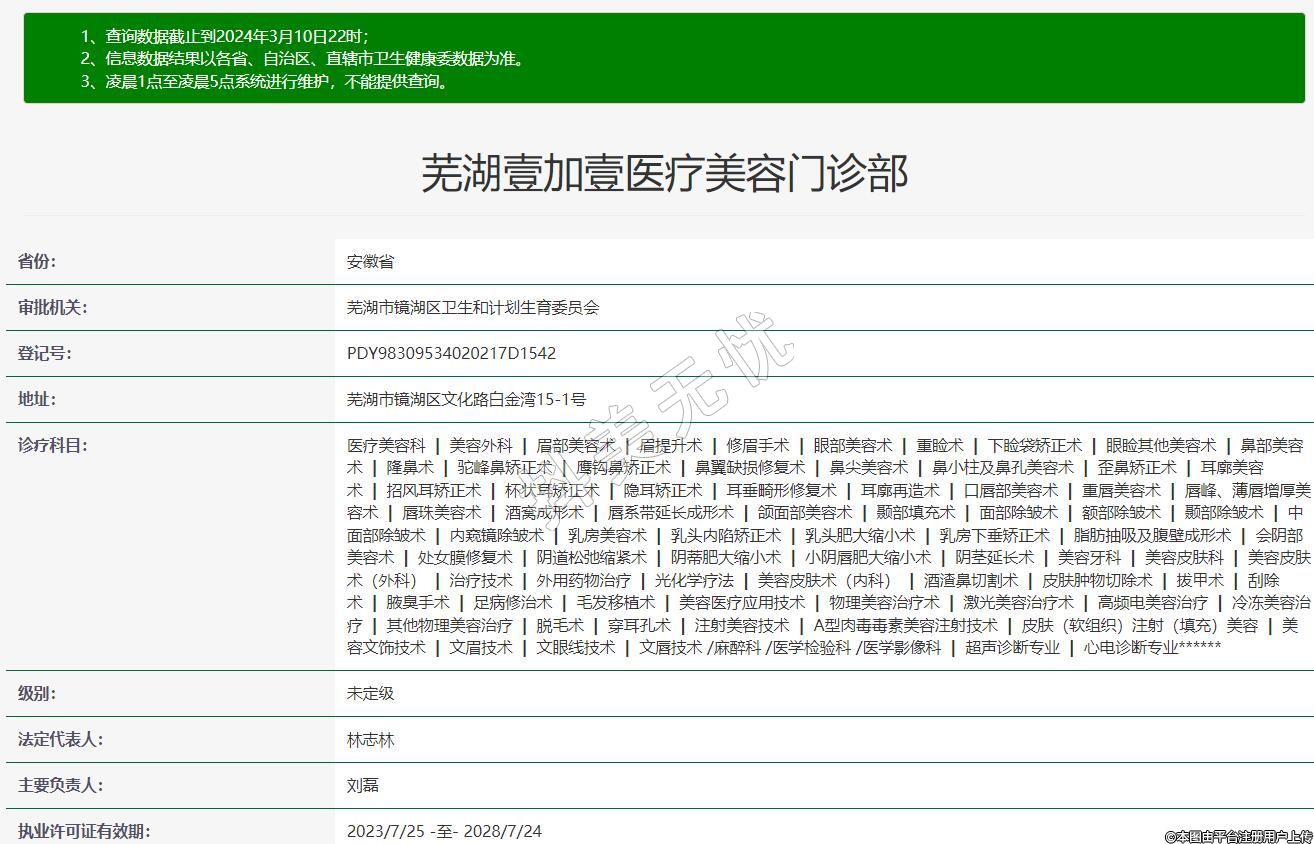Click the address value 芜湖市镜湖区文化路白金湾15-1号
Viewport: 1314px width, 844px height.
coord(466,400)
